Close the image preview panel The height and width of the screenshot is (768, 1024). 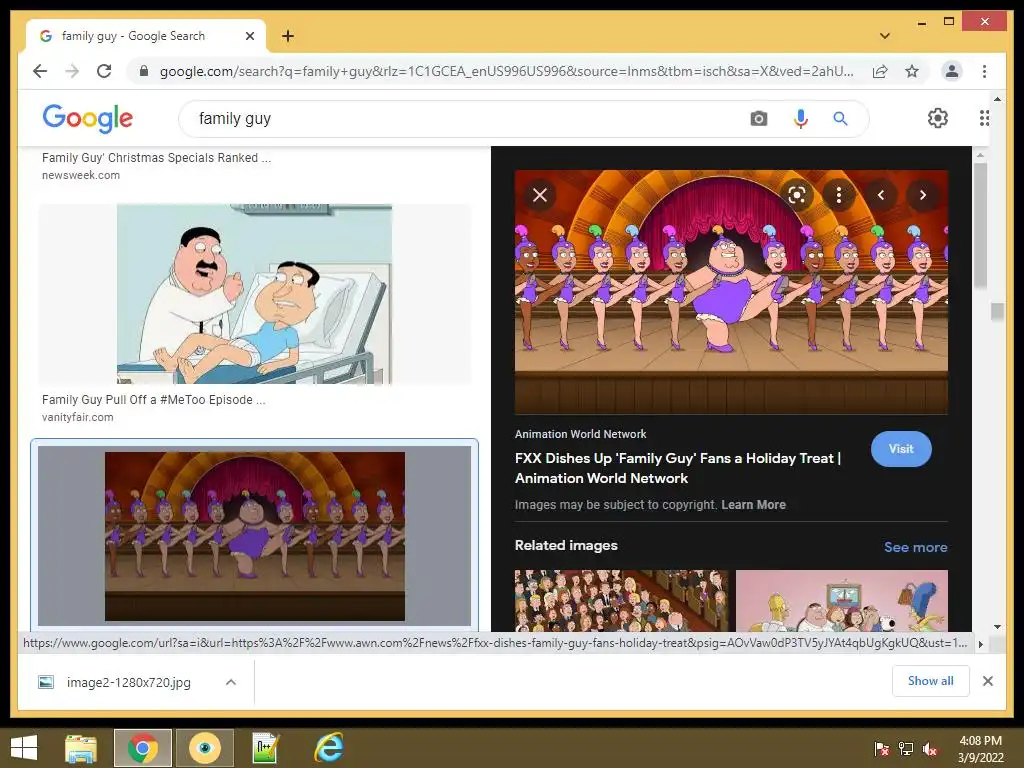pos(540,195)
